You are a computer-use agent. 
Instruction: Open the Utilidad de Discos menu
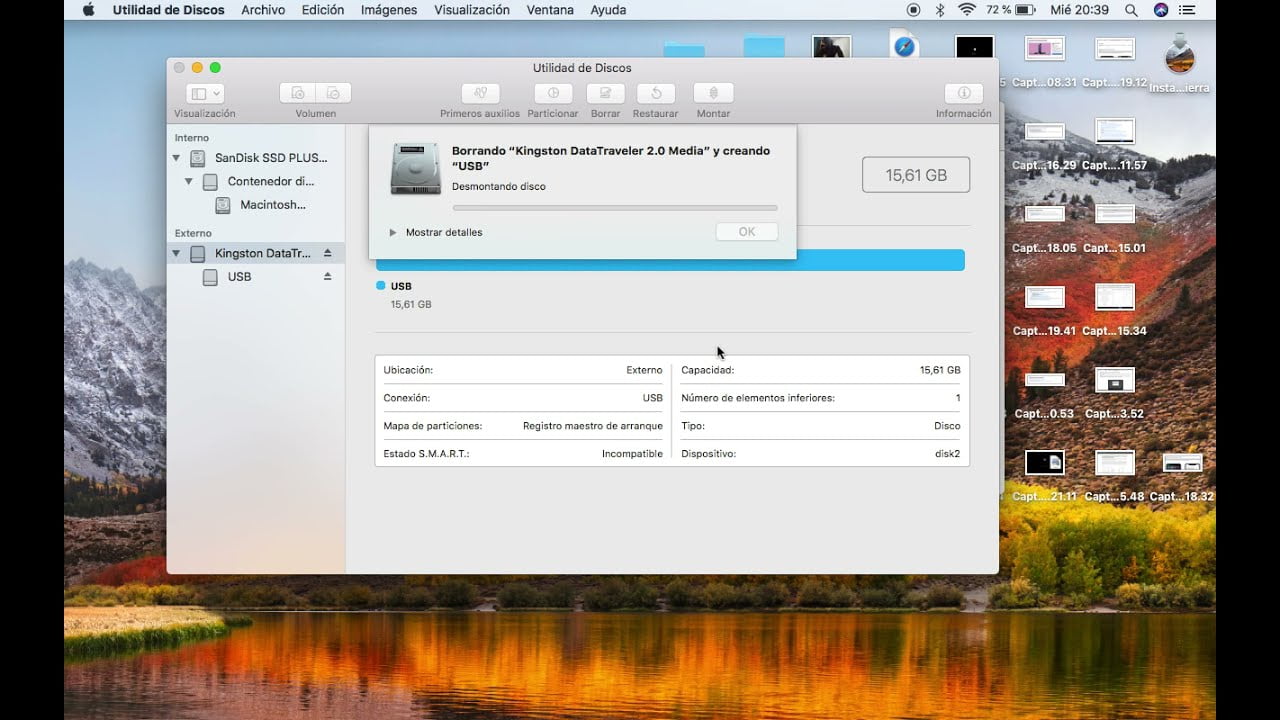(x=169, y=10)
